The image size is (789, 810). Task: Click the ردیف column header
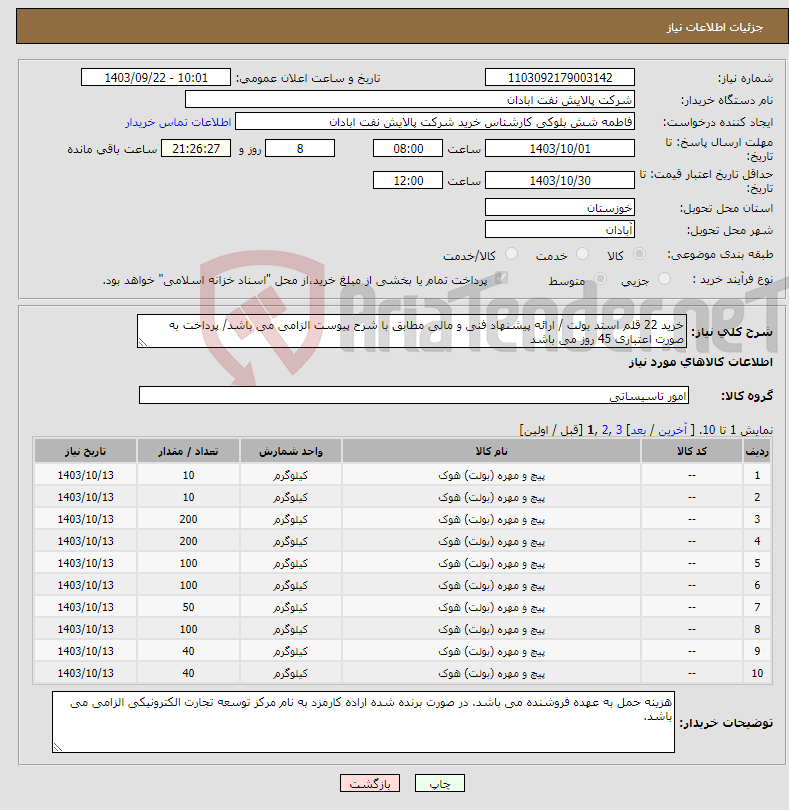point(757,451)
